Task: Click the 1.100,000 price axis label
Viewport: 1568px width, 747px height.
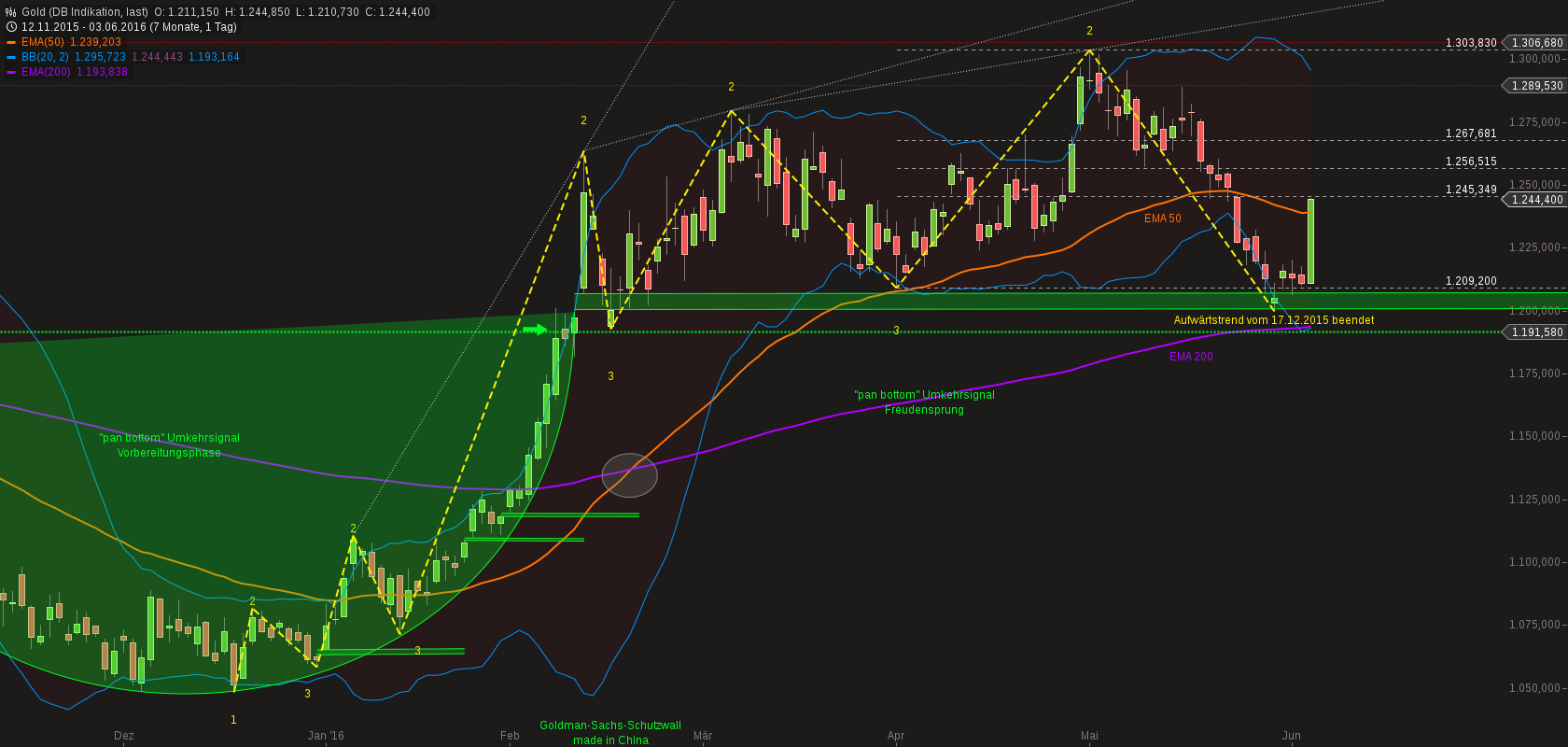Action: tap(1535, 562)
